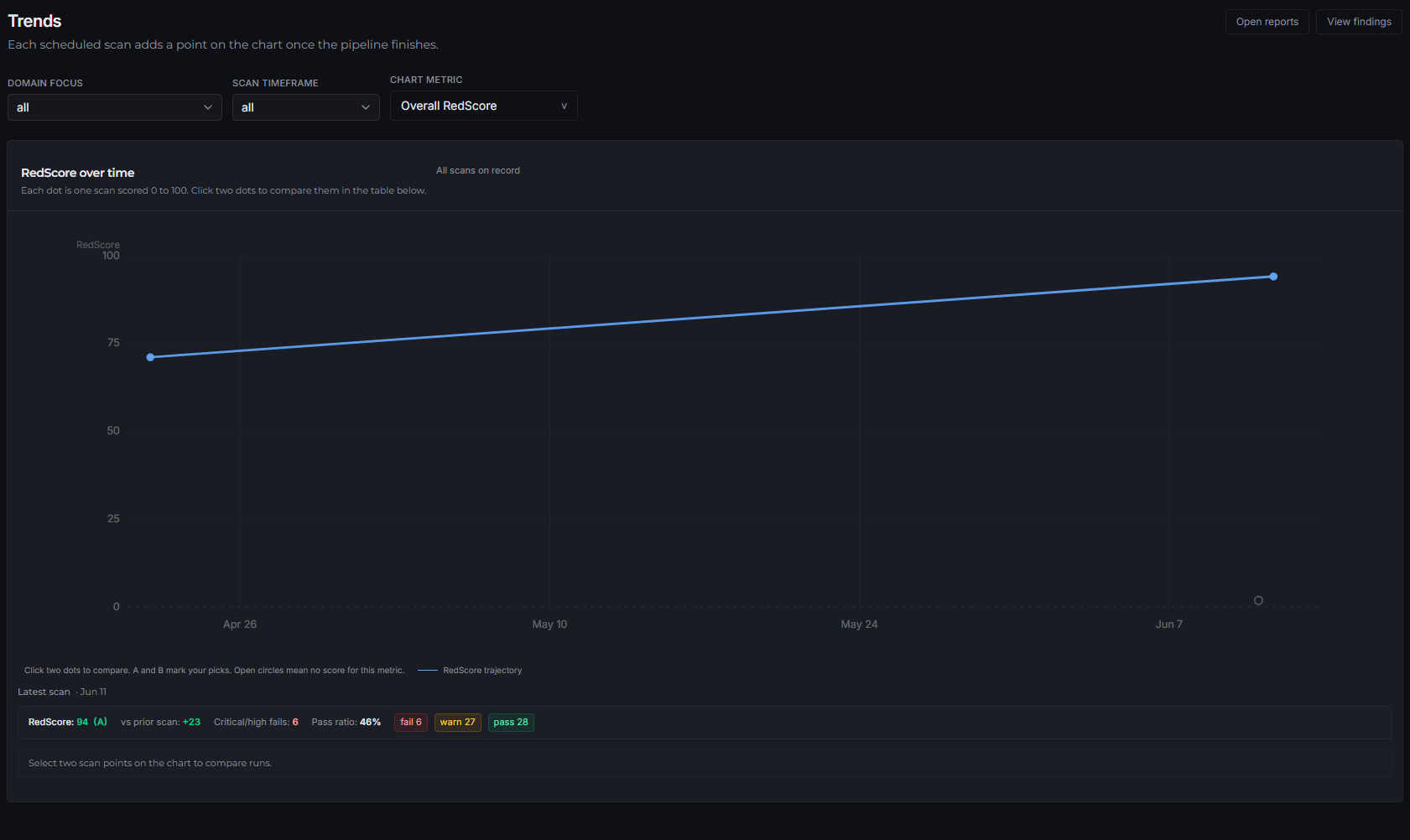This screenshot has height=840, width=1410.
Task: Click the 'CHART METRIC' field label
Action: [x=426, y=80]
